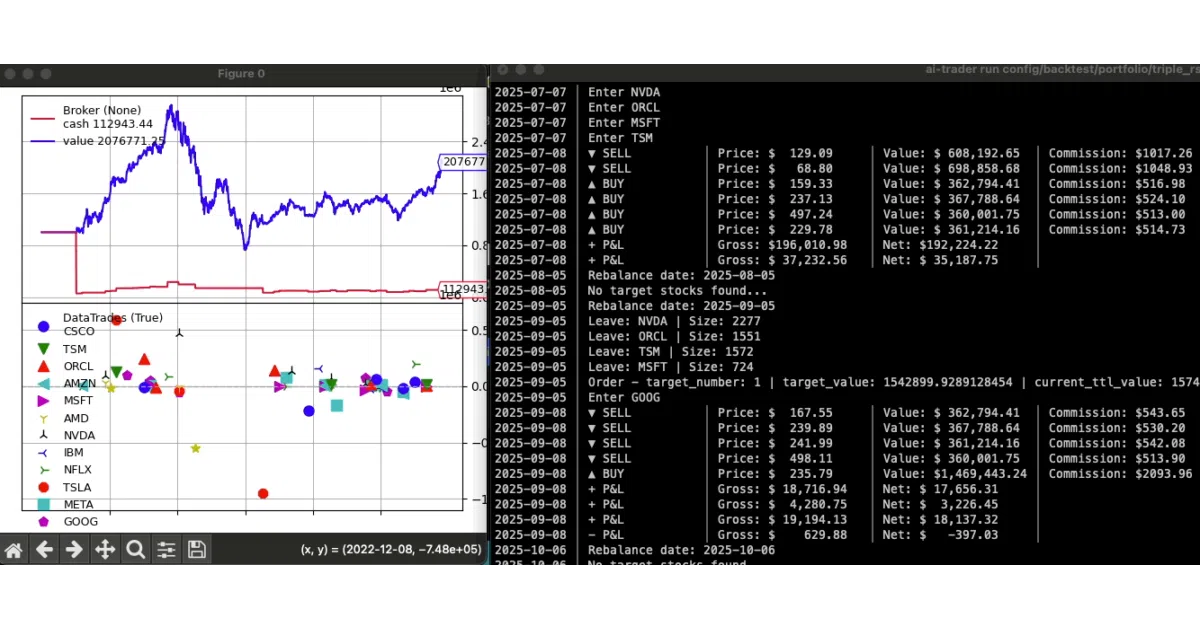Viewport: 1200px width, 630px height.
Task: Click the green TSM triangle legend marker
Action: [43, 349]
